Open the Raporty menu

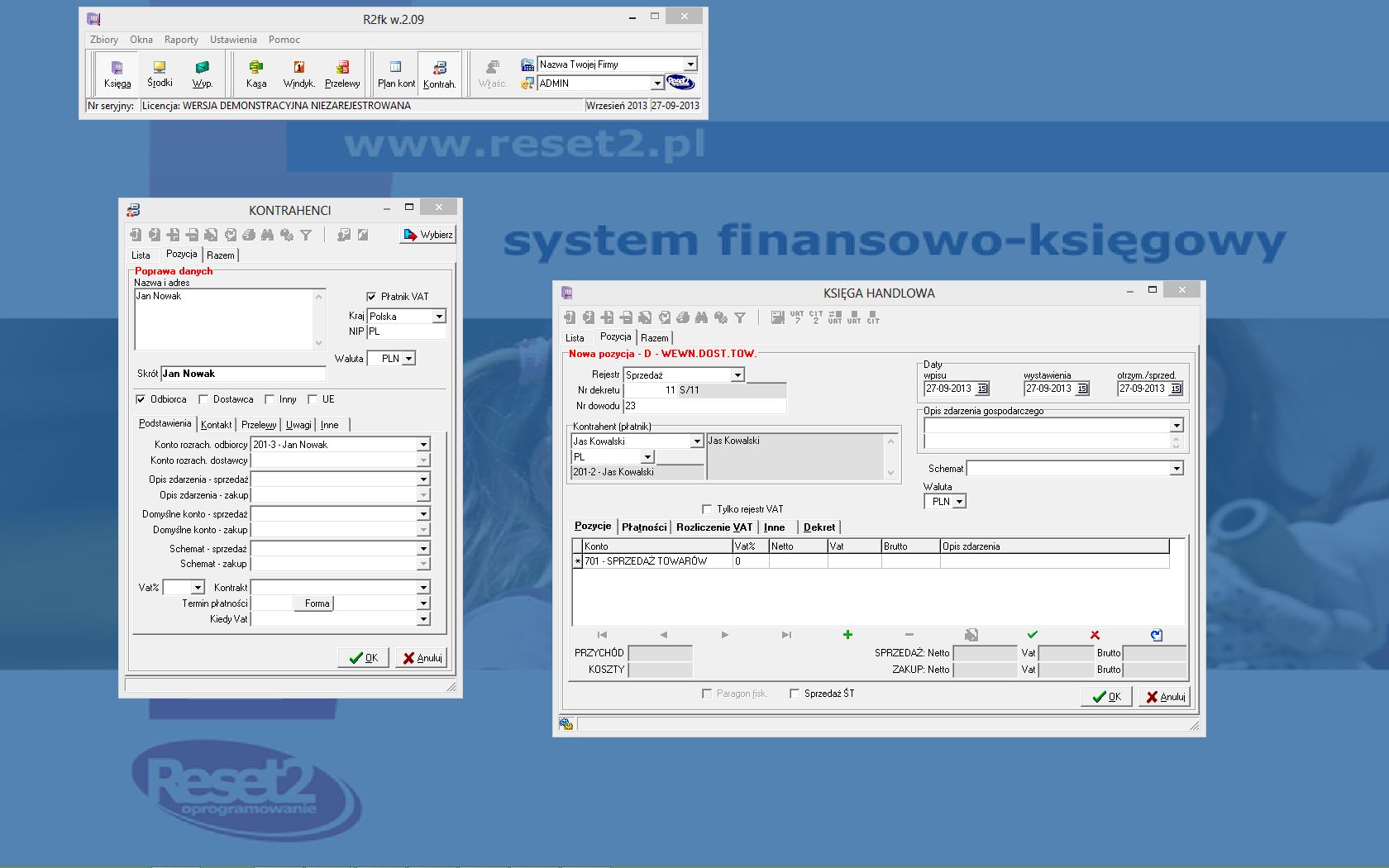point(181,40)
